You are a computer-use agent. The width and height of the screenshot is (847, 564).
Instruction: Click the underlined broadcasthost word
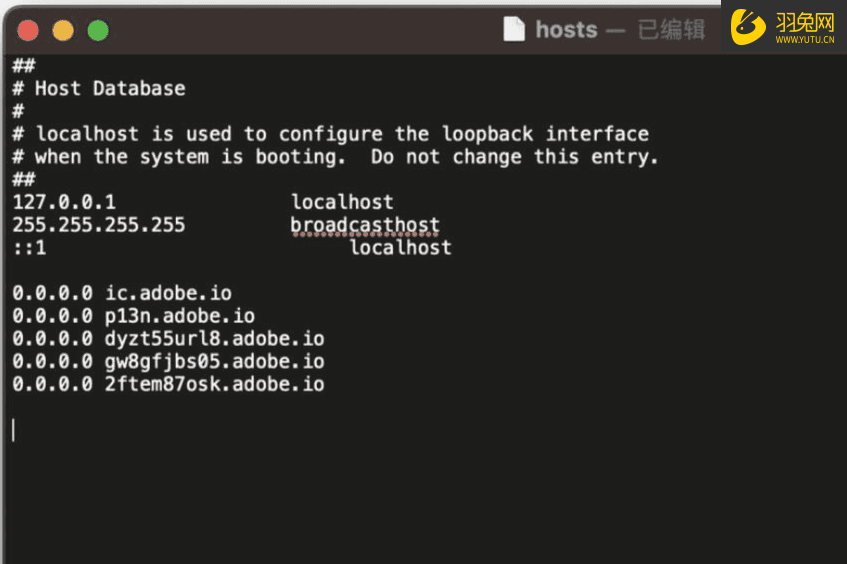pyautogui.click(x=365, y=225)
